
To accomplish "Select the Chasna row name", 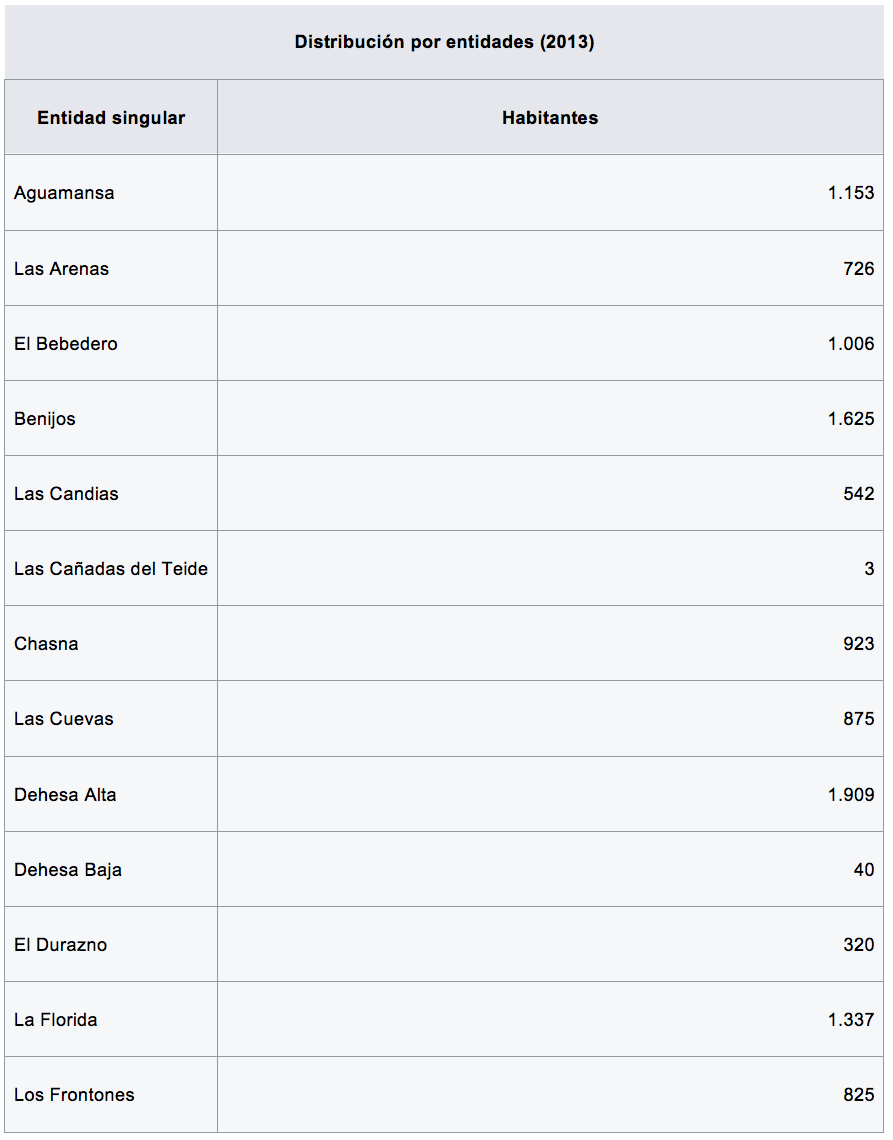I will 46,644.
